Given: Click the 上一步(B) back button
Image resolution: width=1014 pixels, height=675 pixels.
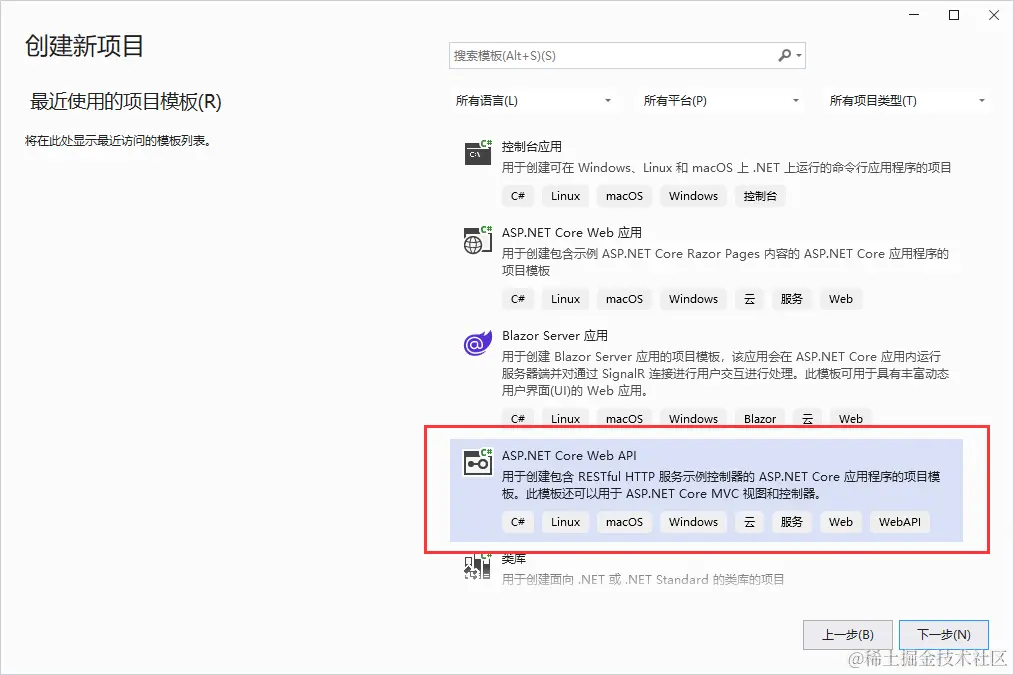Looking at the screenshot, I should (x=848, y=635).
